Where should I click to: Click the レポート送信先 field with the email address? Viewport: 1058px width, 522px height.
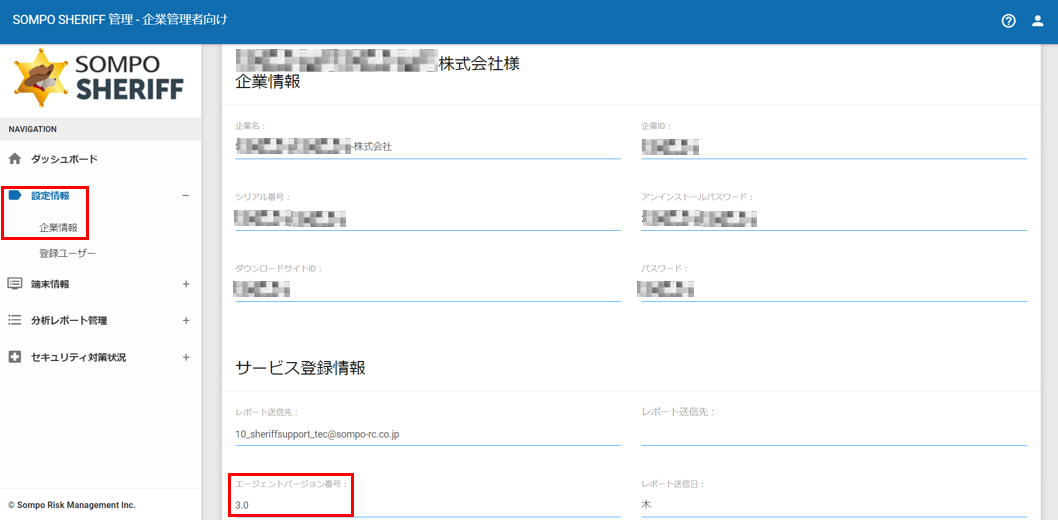pos(428,434)
